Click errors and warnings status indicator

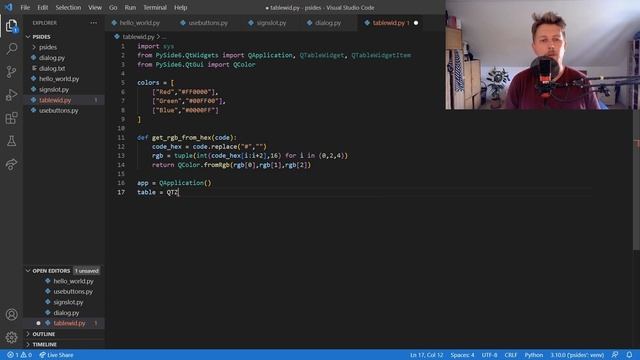[19, 355]
